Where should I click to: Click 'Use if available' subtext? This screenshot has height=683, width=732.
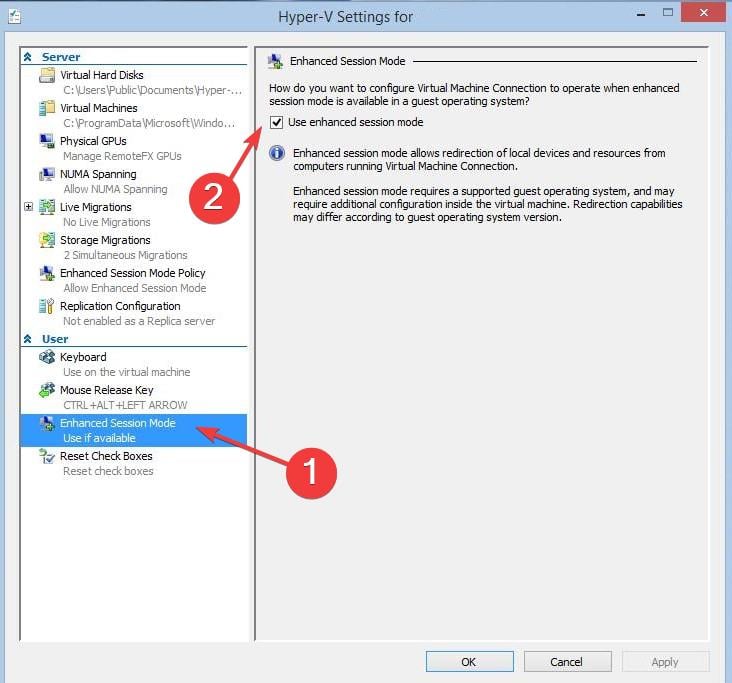[x=99, y=438]
